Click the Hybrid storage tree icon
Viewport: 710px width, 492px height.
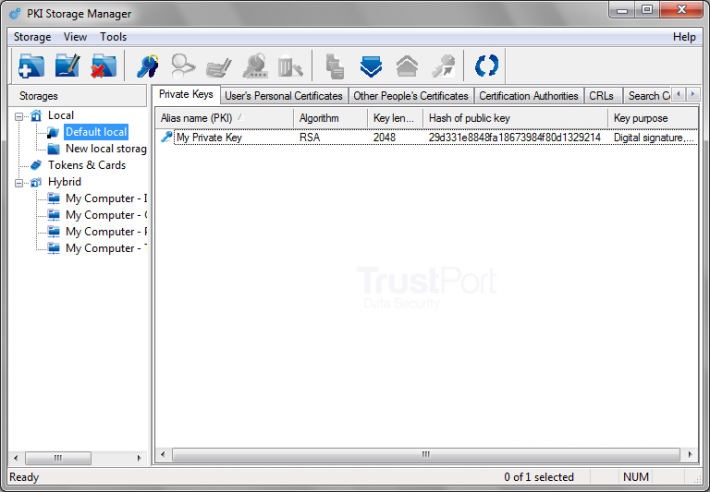36,182
